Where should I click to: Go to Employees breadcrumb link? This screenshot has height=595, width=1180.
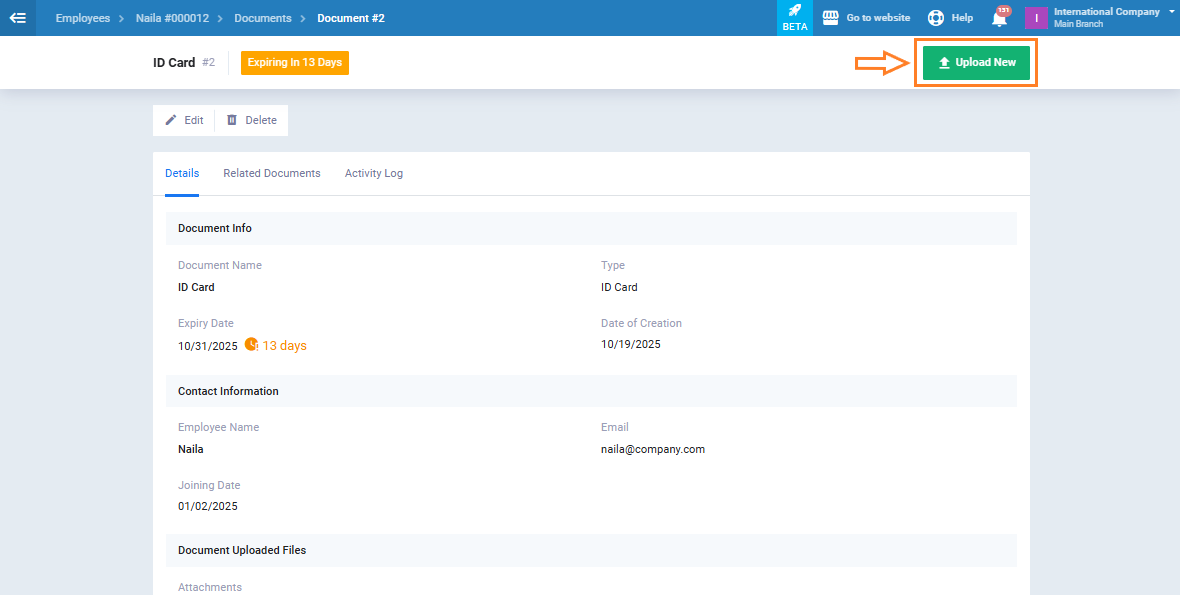83,18
